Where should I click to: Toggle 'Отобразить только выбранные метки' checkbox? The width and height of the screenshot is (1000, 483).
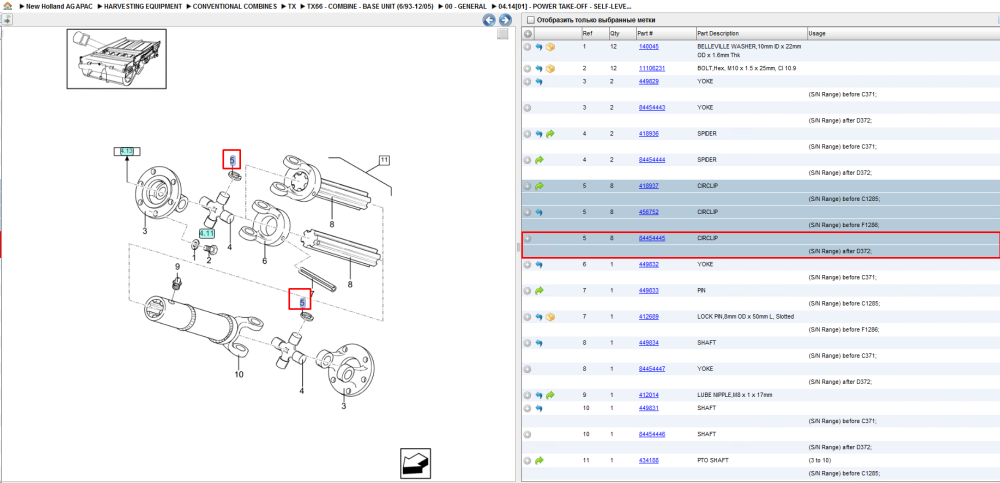pyautogui.click(x=531, y=20)
